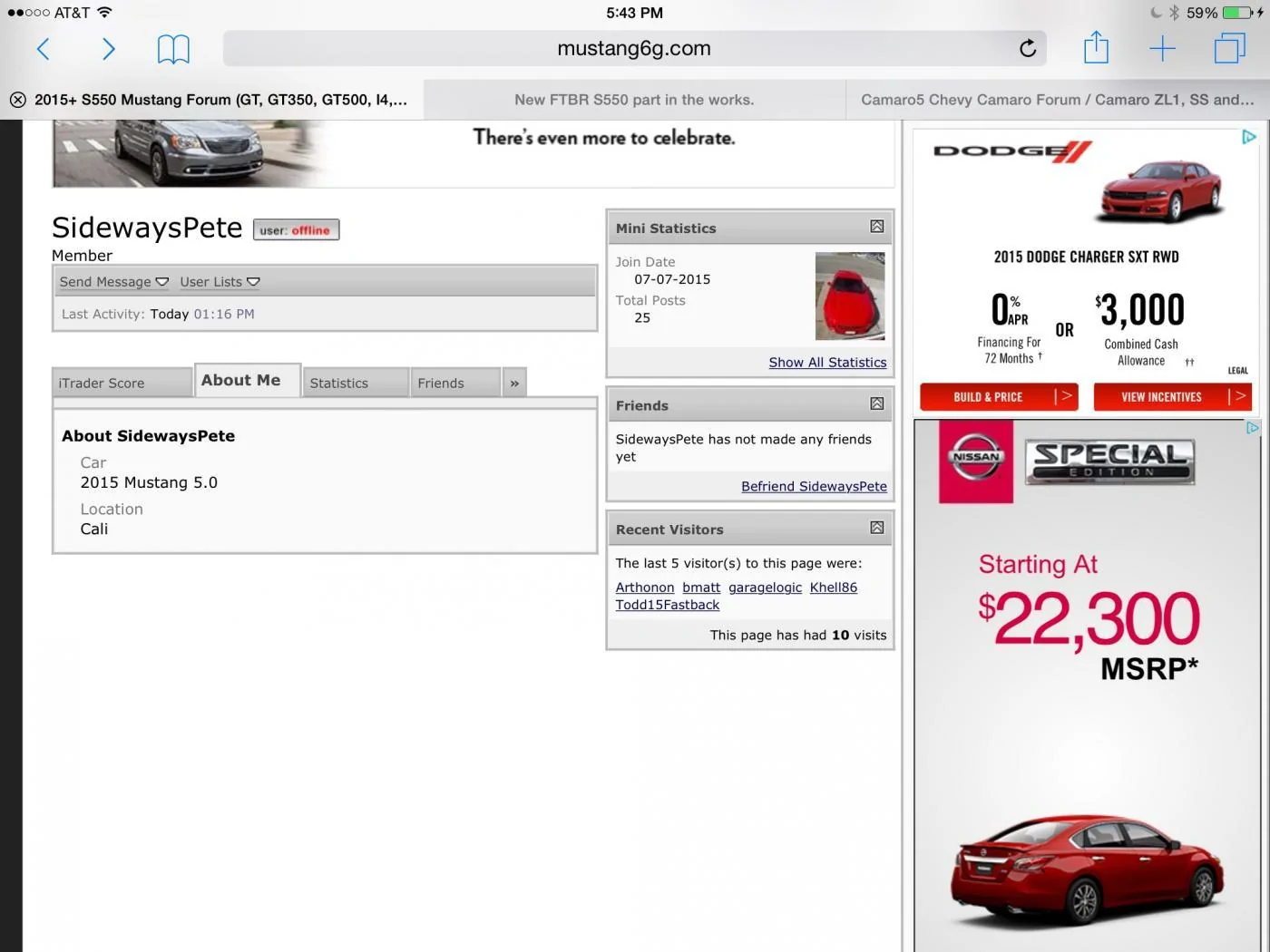Add a new tab with plus icon

pyautogui.click(x=1162, y=49)
